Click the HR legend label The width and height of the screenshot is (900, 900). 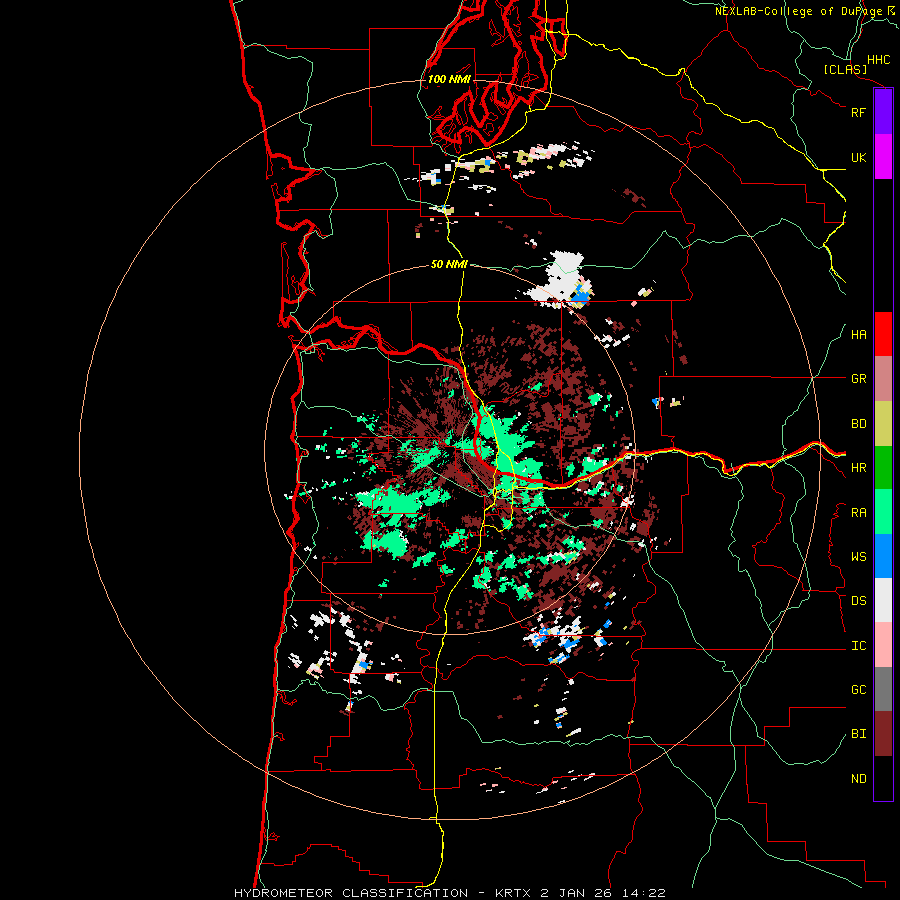(x=858, y=468)
